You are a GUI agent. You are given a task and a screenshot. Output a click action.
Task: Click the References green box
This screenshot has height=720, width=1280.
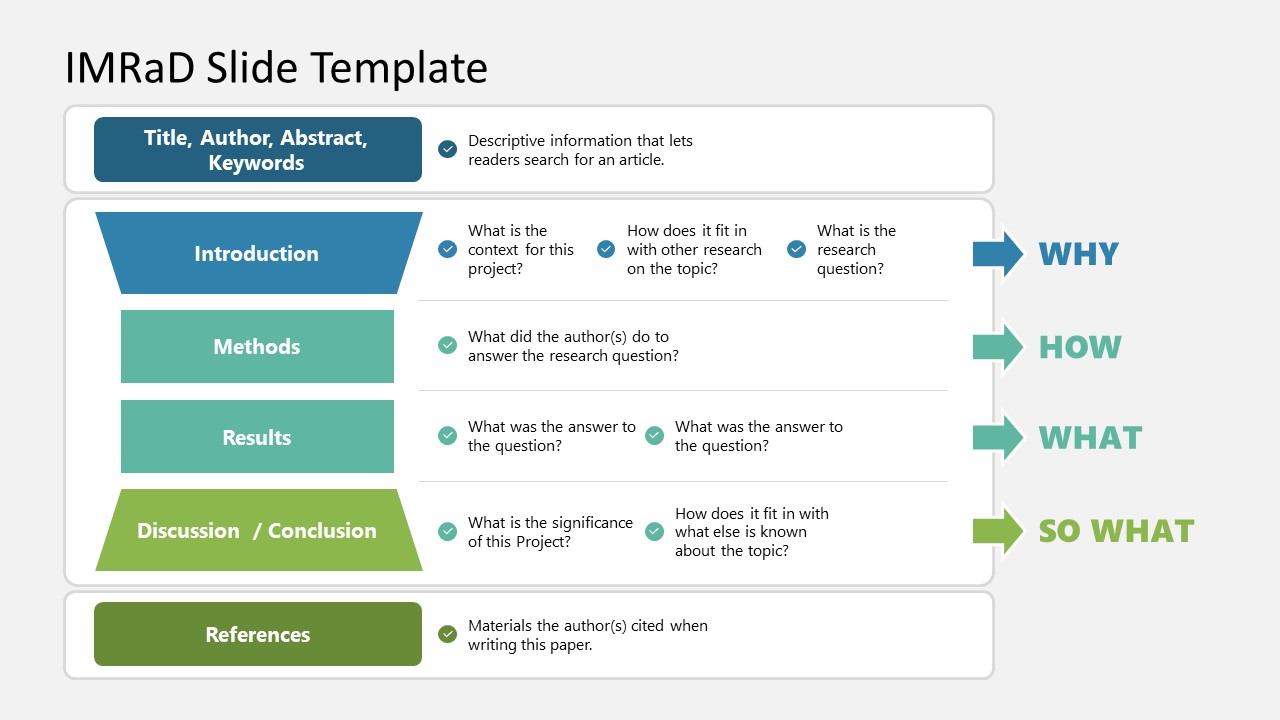pos(258,634)
